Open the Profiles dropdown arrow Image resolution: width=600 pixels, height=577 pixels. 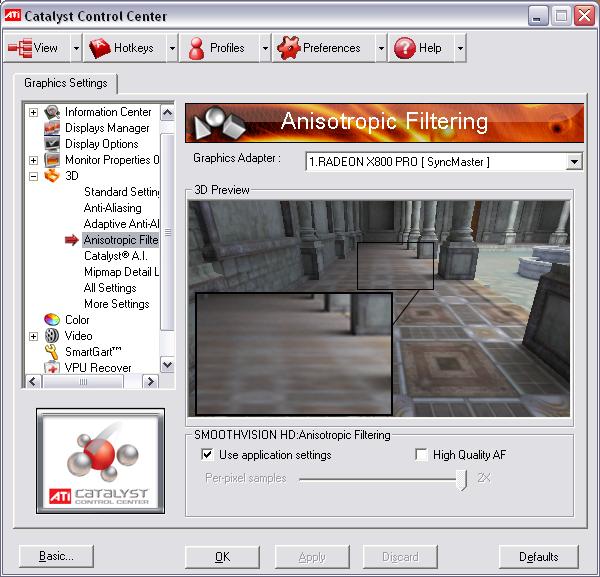[265, 48]
